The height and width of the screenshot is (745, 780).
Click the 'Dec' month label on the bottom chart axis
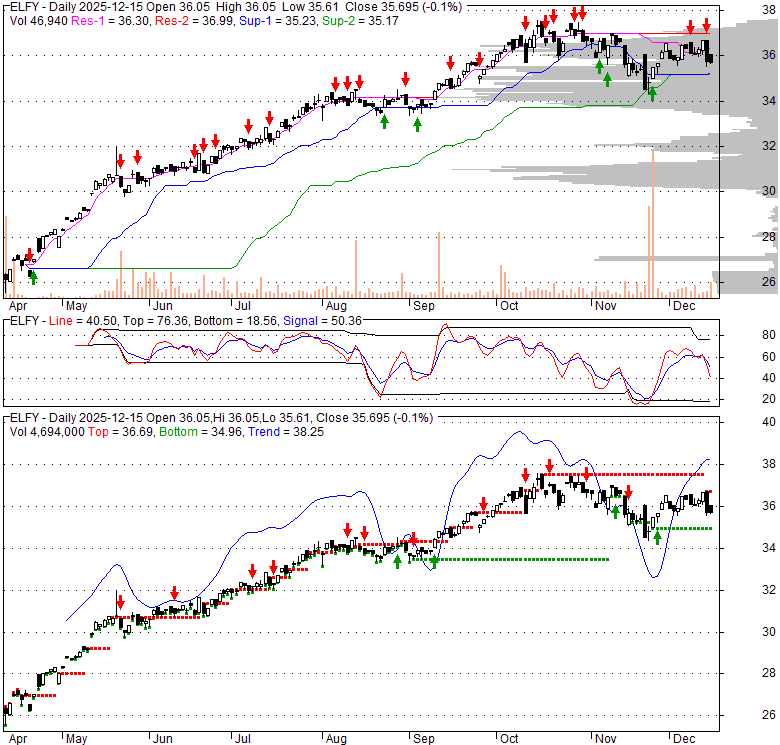(x=684, y=739)
